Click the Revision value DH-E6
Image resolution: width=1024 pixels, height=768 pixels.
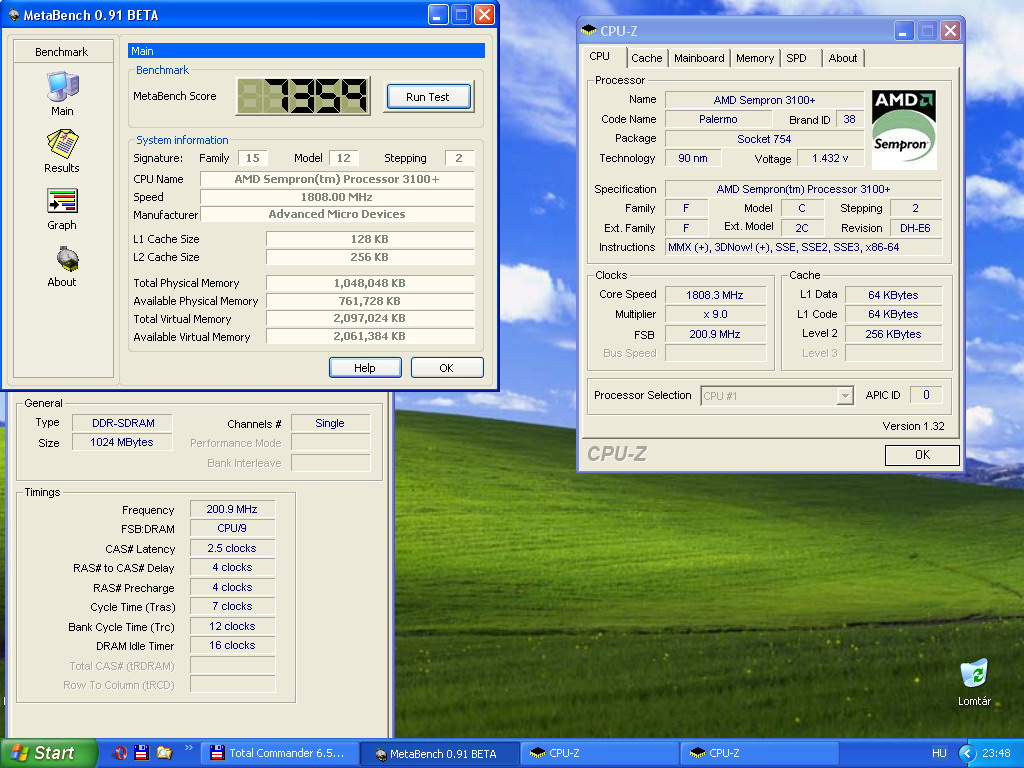click(915, 228)
